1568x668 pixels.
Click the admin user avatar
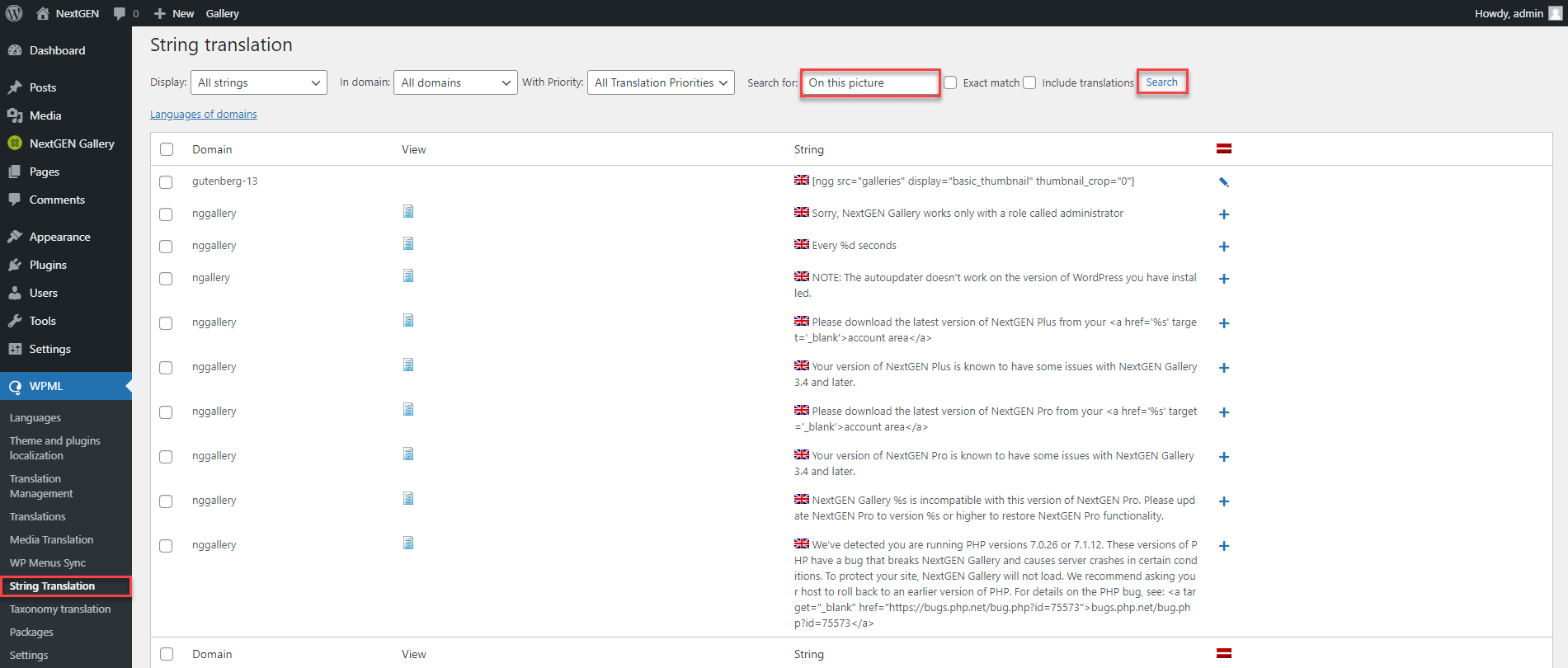pyautogui.click(x=1556, y=13)
